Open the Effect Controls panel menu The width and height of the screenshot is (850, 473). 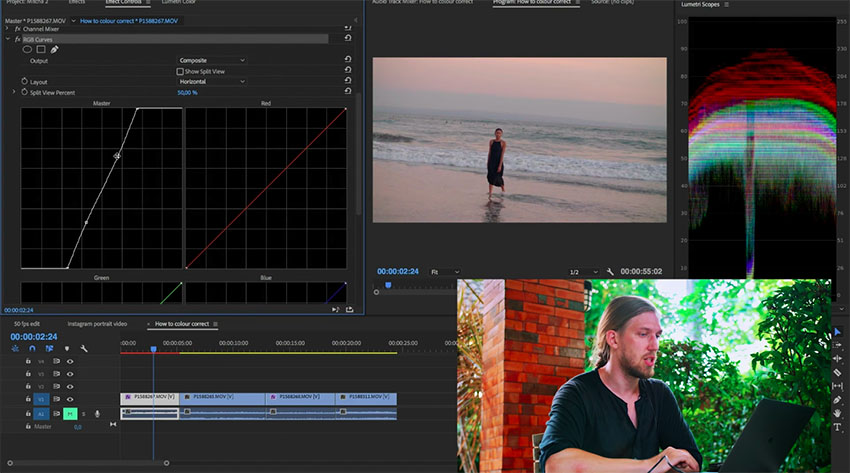coord(148,2)
